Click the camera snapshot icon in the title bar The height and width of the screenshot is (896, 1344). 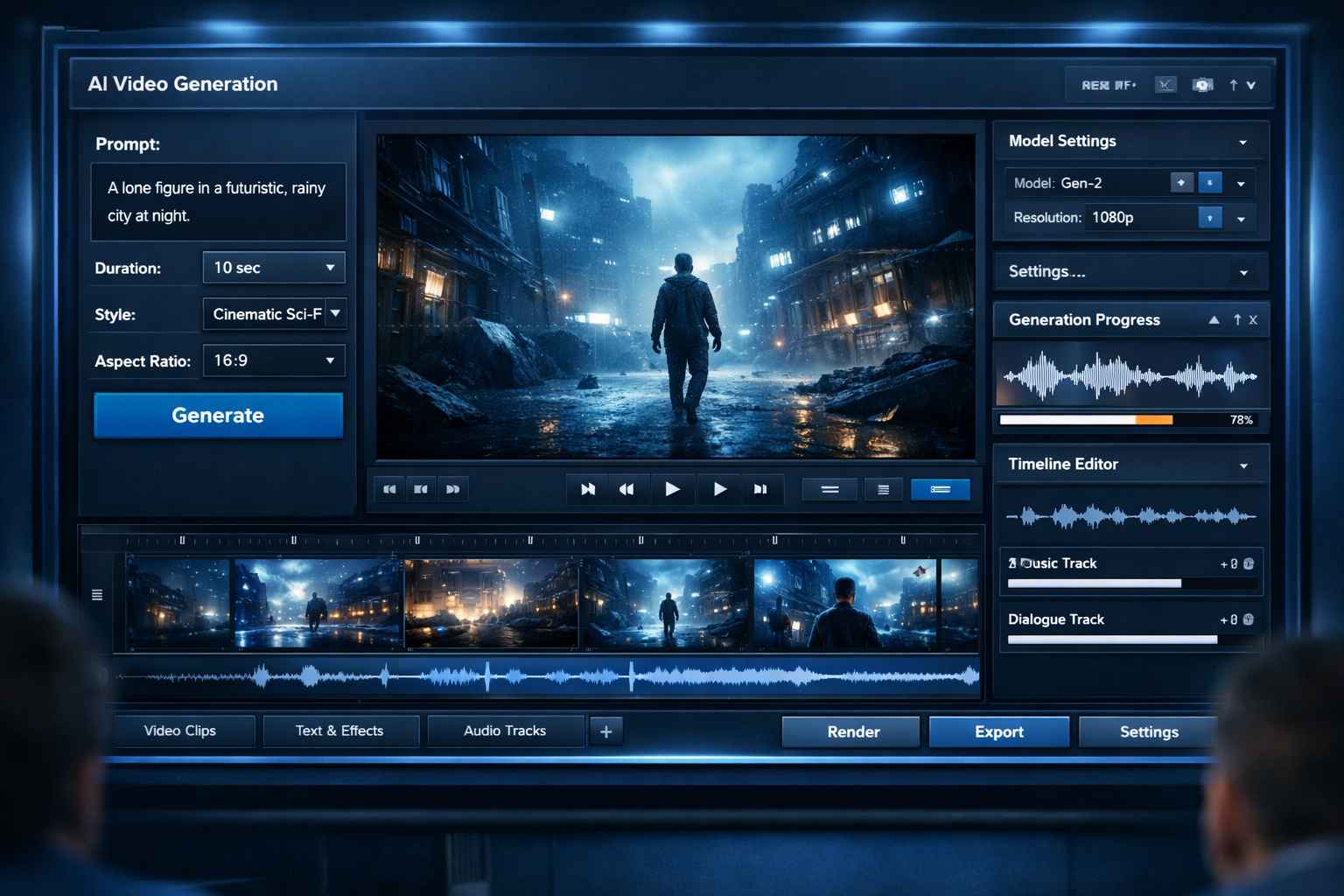click(1203, 85)
